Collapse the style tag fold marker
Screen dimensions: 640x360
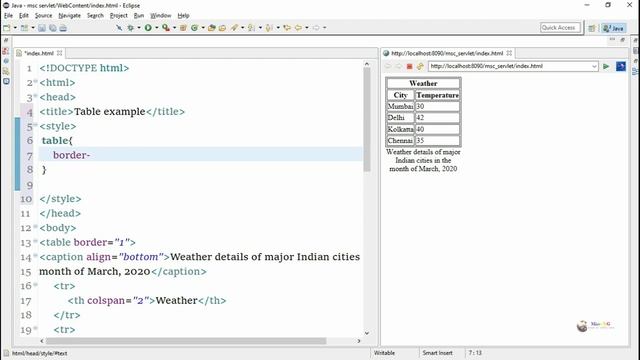(x=36, y=125)
